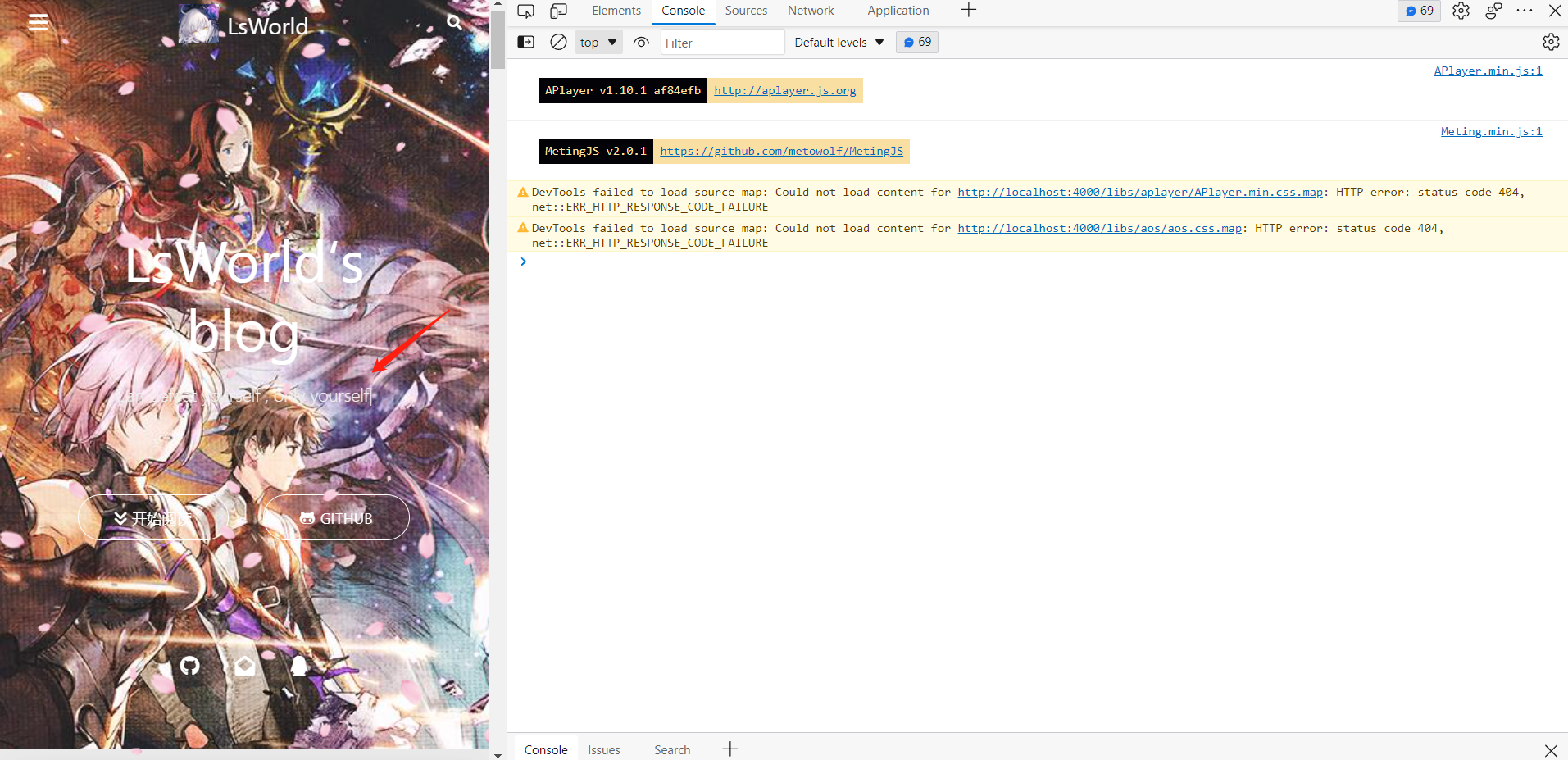Open the APlayer.min.js:1 source link

(1488, 71)
